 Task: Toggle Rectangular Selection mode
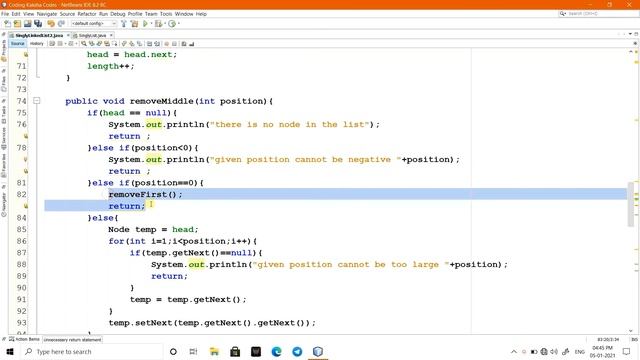coord(115,44)
